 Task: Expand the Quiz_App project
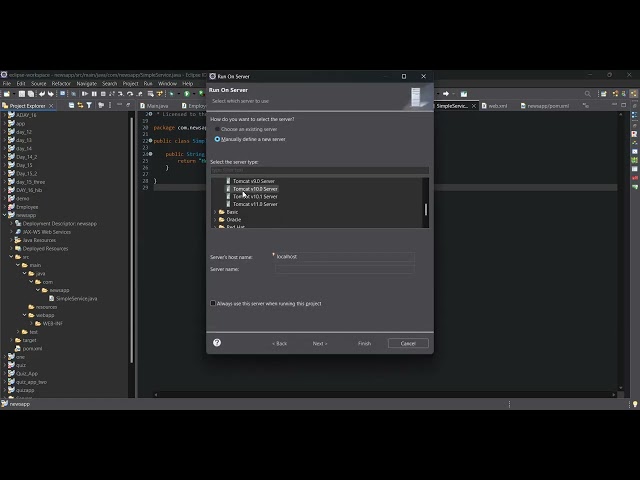coord(5,373)
